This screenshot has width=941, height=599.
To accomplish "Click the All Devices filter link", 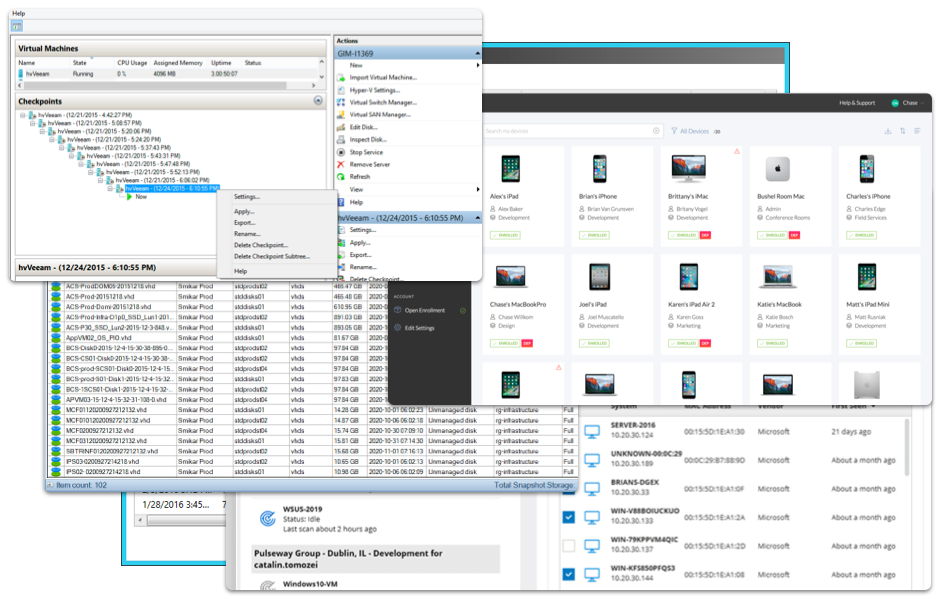I will [x=694, y=131].
